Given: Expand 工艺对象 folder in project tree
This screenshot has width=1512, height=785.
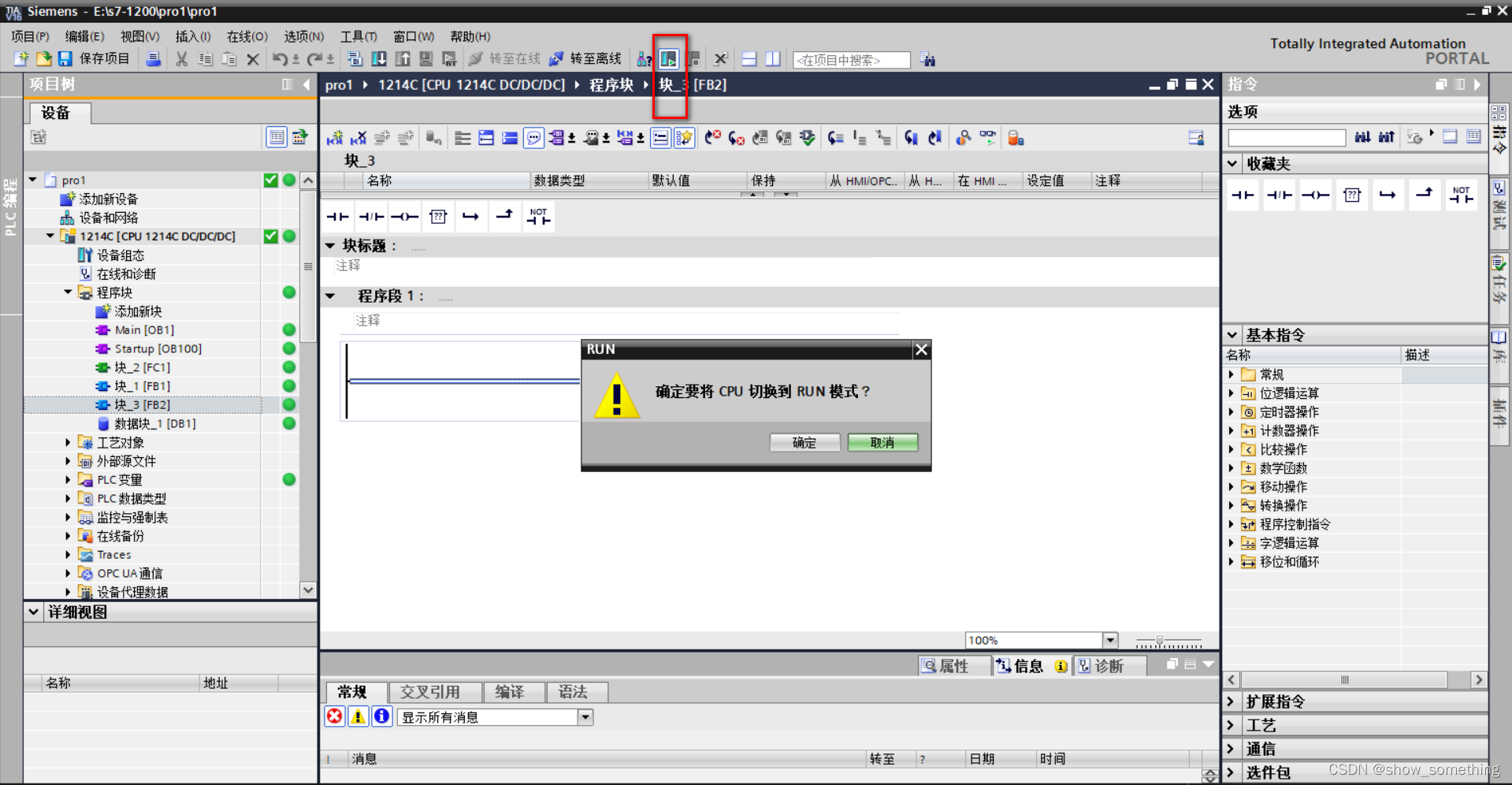Looking at the screenshot, I should [x=68, y=442].
